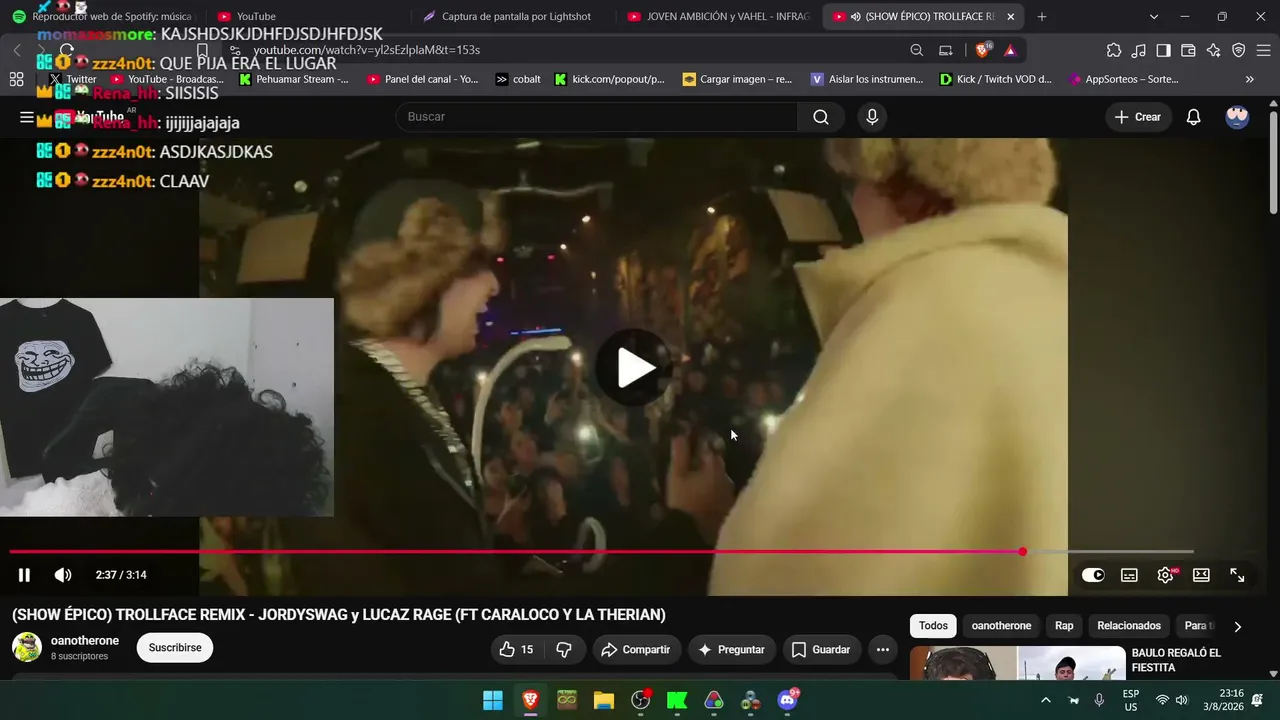The width and height of the screenshot is (1280, 720).
Task: Open OBS Studio from the taskbar
Action: (x=641, y=700)
